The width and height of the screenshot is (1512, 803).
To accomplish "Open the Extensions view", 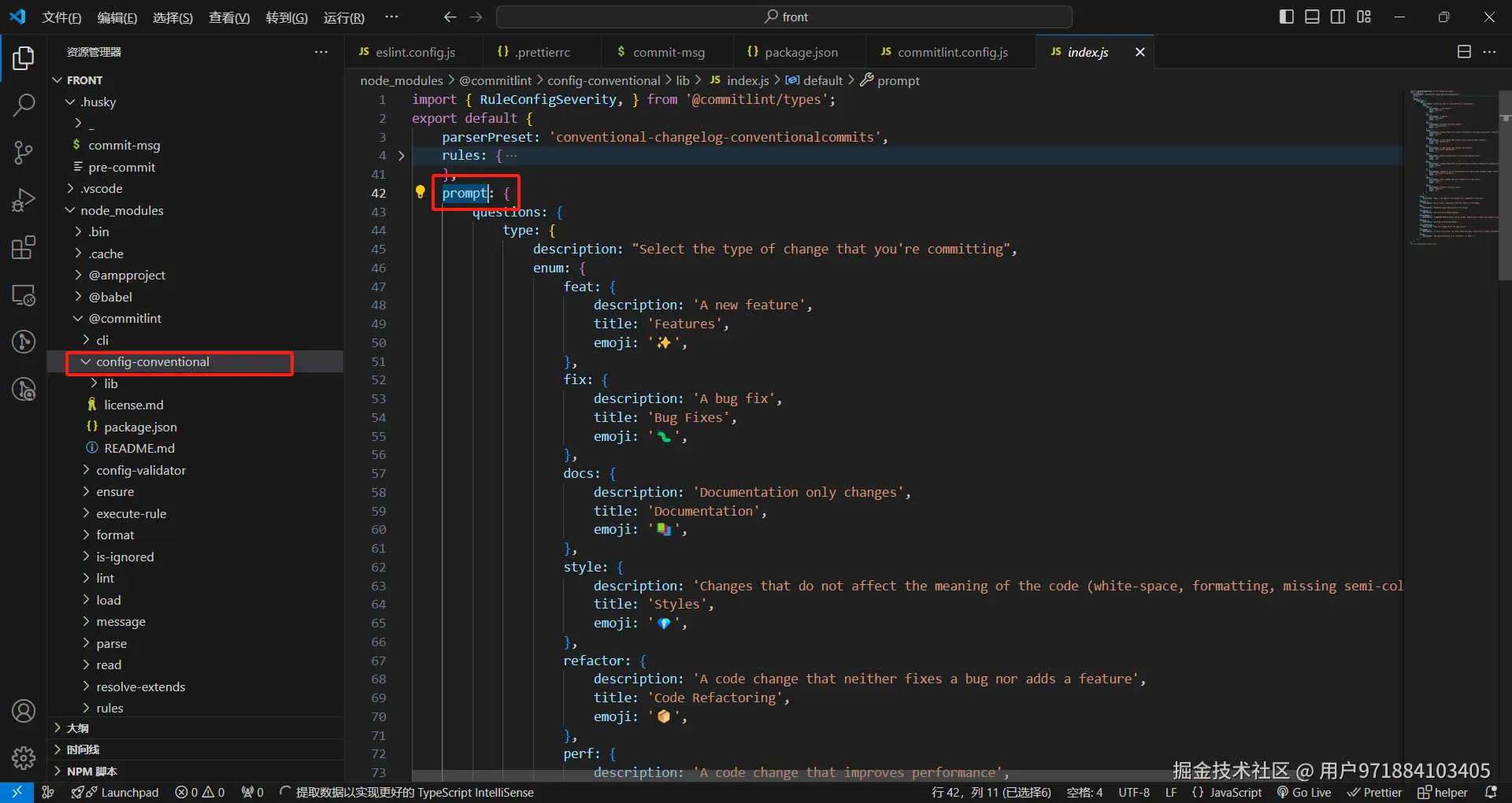I will [24, 248].
